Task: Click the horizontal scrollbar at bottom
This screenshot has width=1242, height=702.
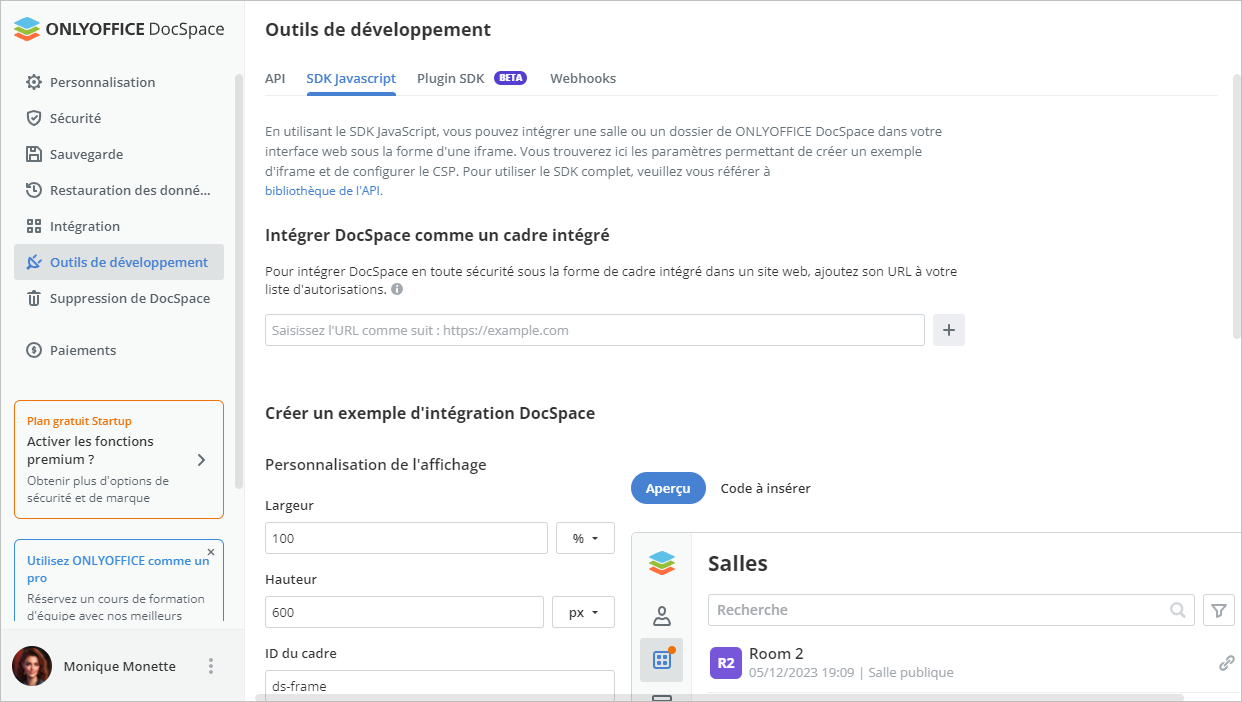Action: (720, 697)
